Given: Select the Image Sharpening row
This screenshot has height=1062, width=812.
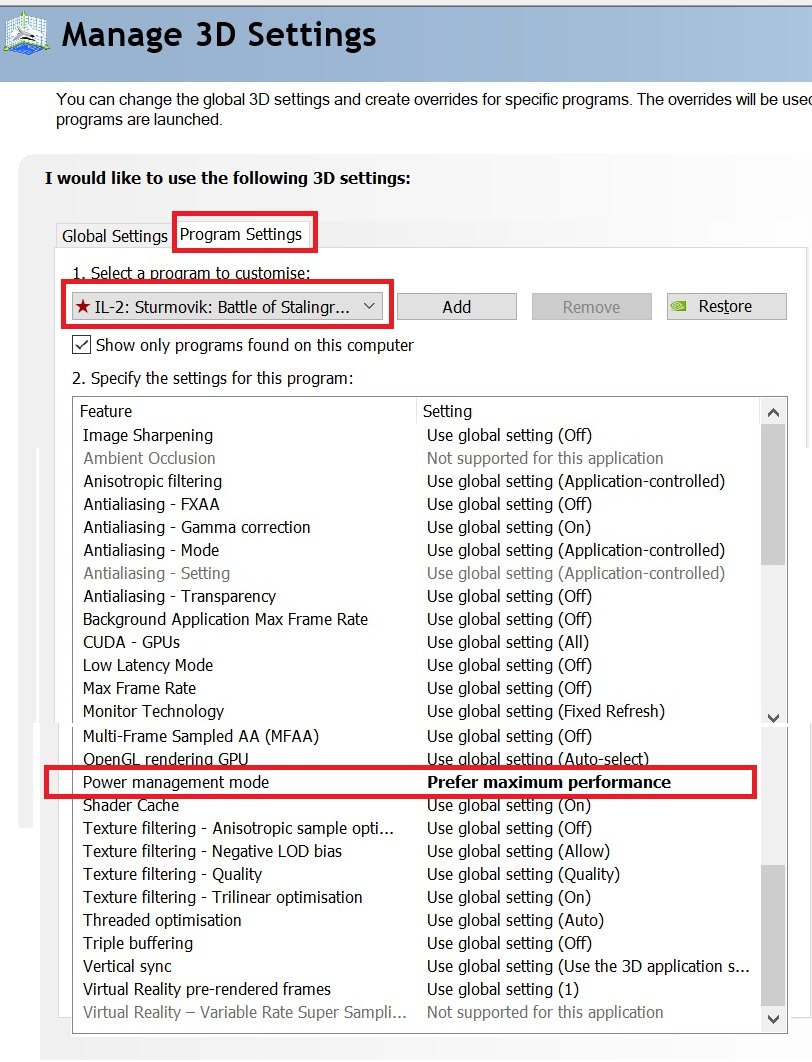Looking at the screenshot, I should (x=416, y=435).
